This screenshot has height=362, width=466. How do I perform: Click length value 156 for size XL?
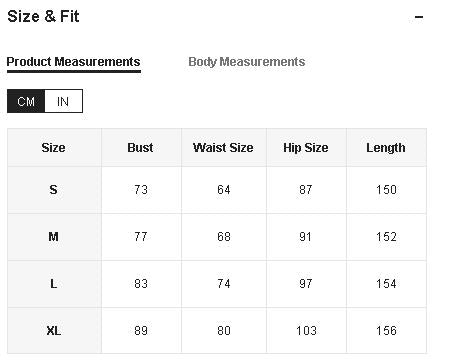(386, 331)
